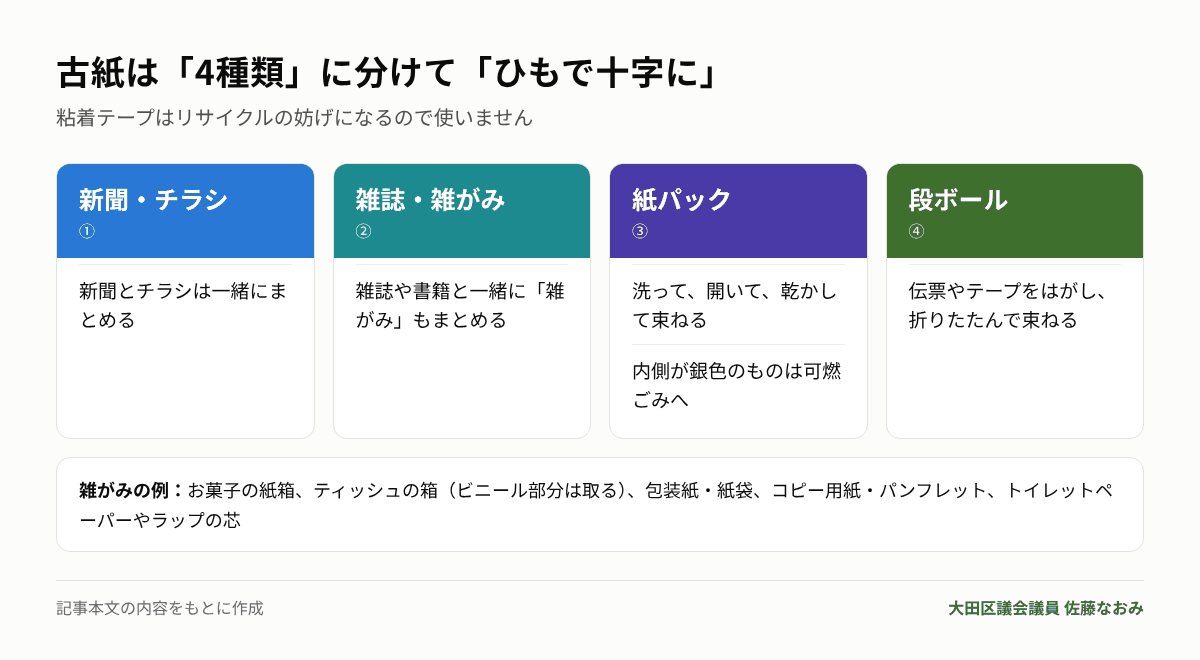Click the circled number ② under 雑誌・雑がみ

click(364, 232)
